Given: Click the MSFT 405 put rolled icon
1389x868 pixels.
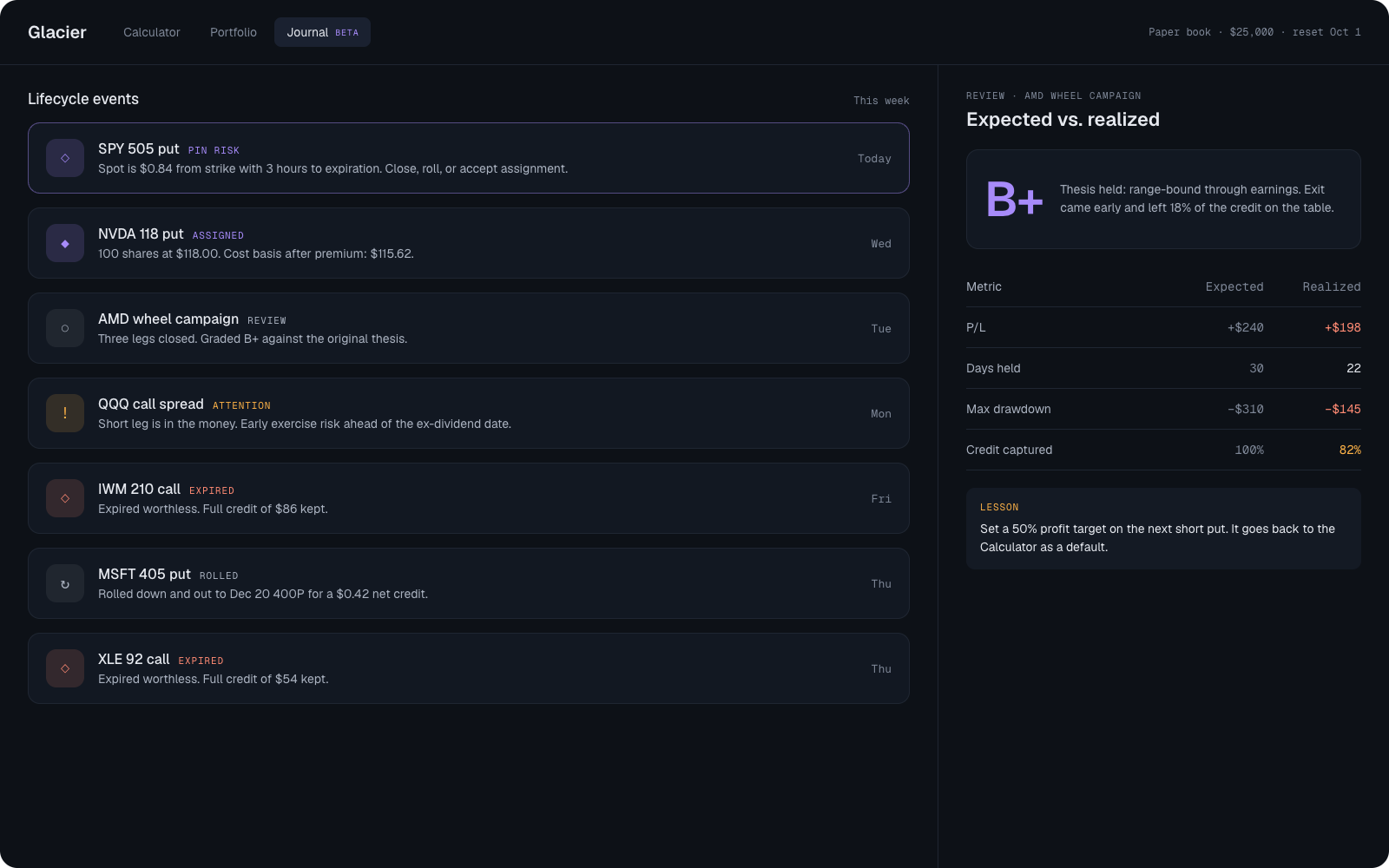Looking at the screenshot, I should [65, 583].
